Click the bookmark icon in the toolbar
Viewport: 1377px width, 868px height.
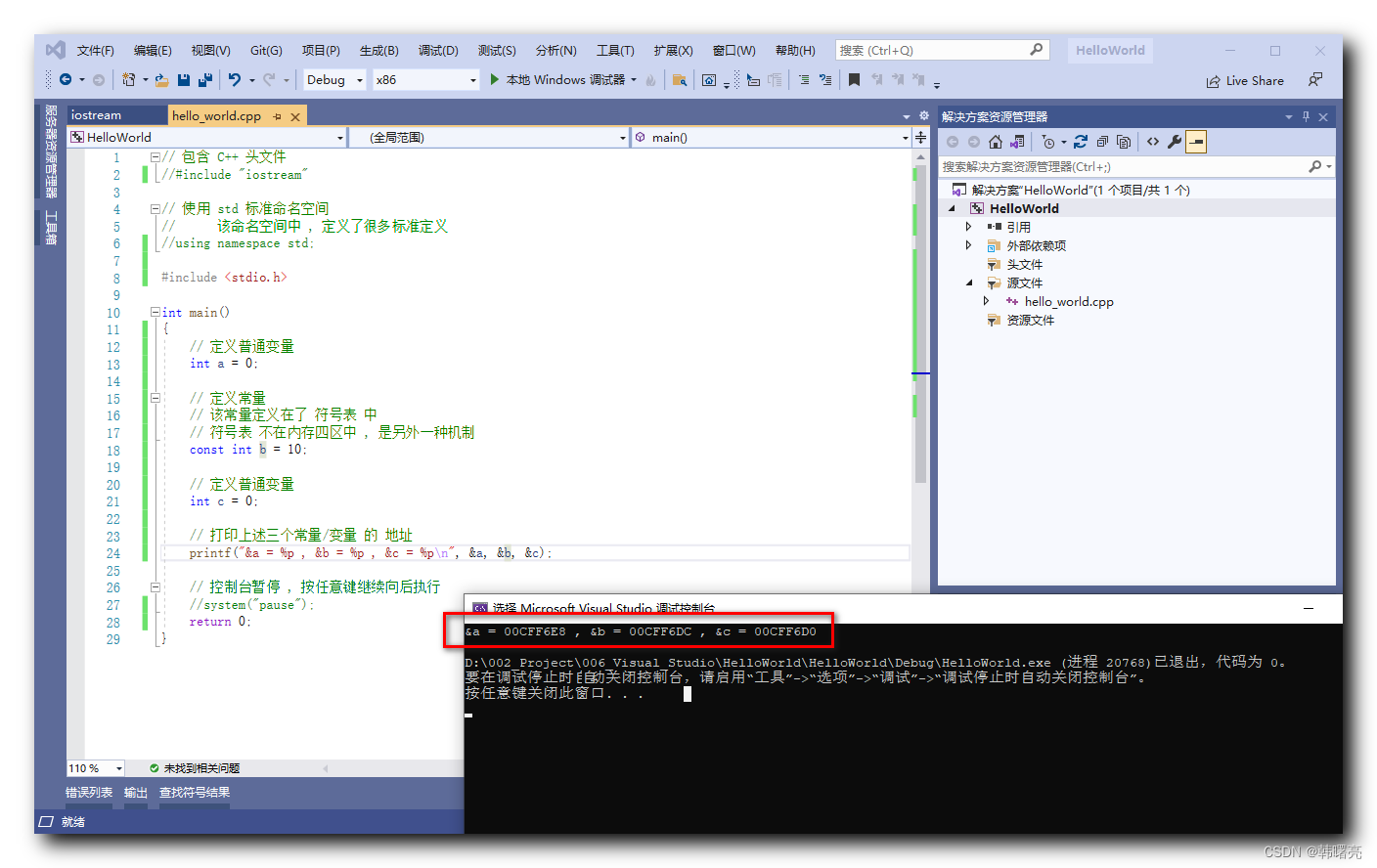(854, 80)
